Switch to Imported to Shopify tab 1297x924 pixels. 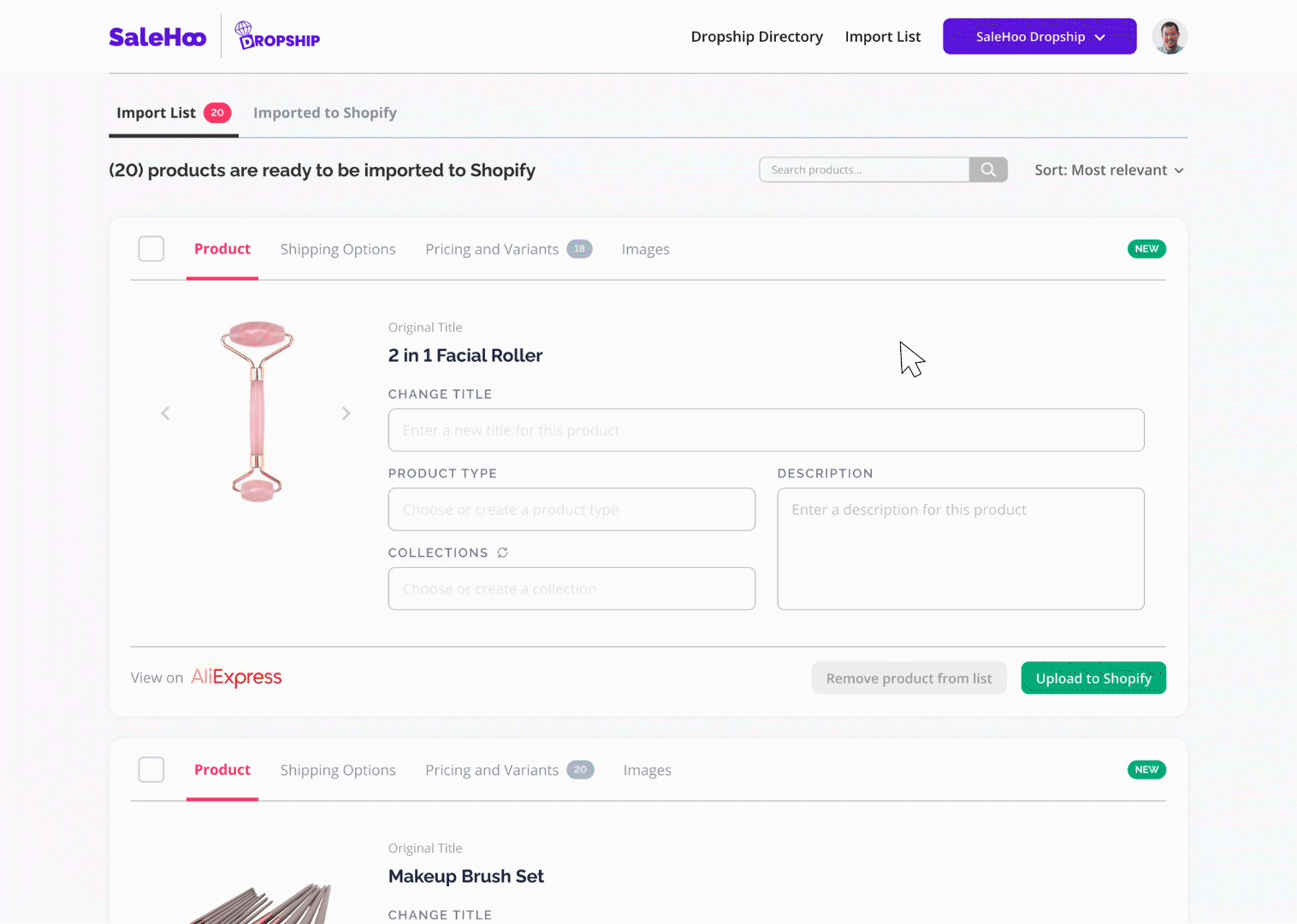[x=325, y=113]
